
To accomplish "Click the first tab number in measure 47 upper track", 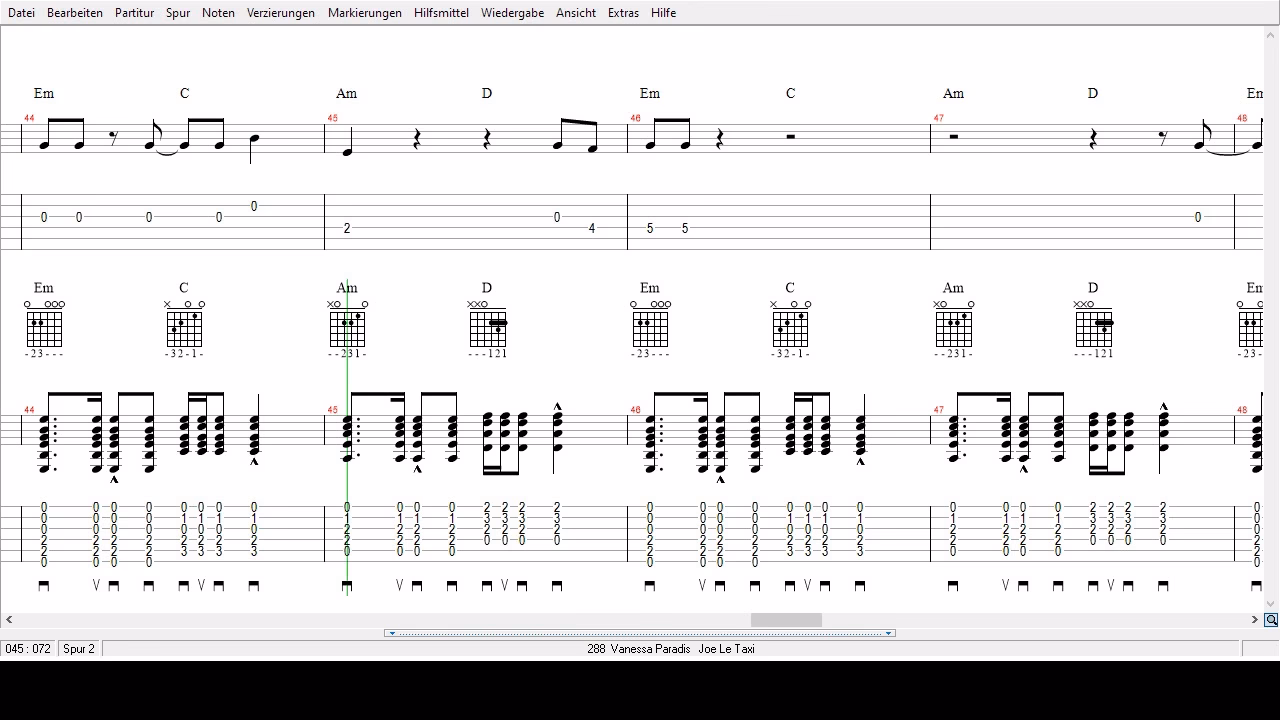I will click(1198, 217).
